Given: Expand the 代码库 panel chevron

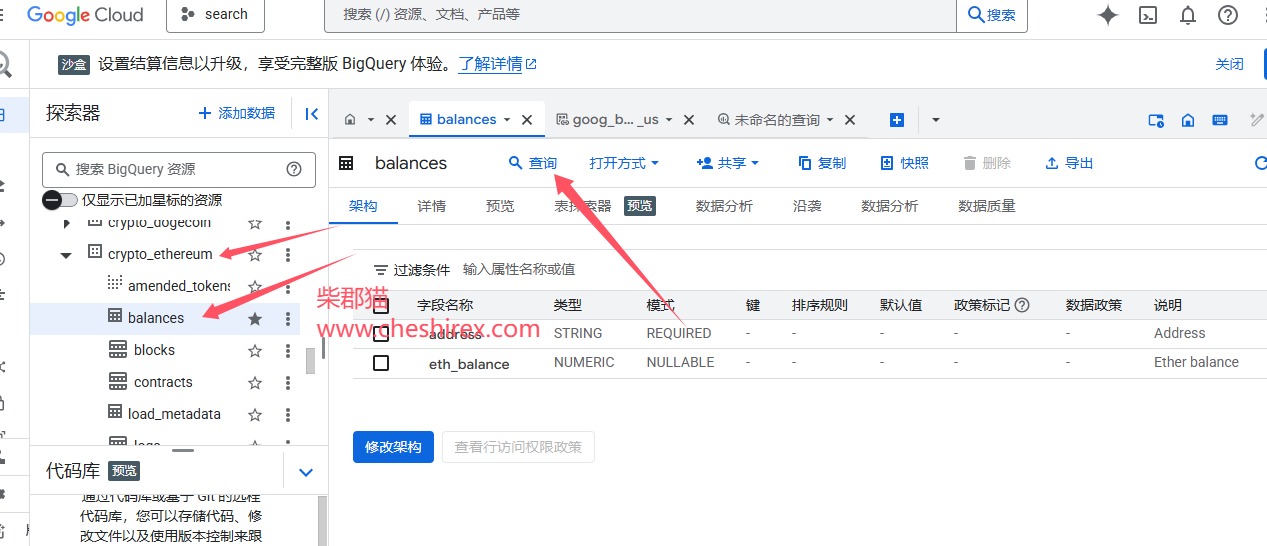Looking at the screenshot, I should (x=307, y=472).
